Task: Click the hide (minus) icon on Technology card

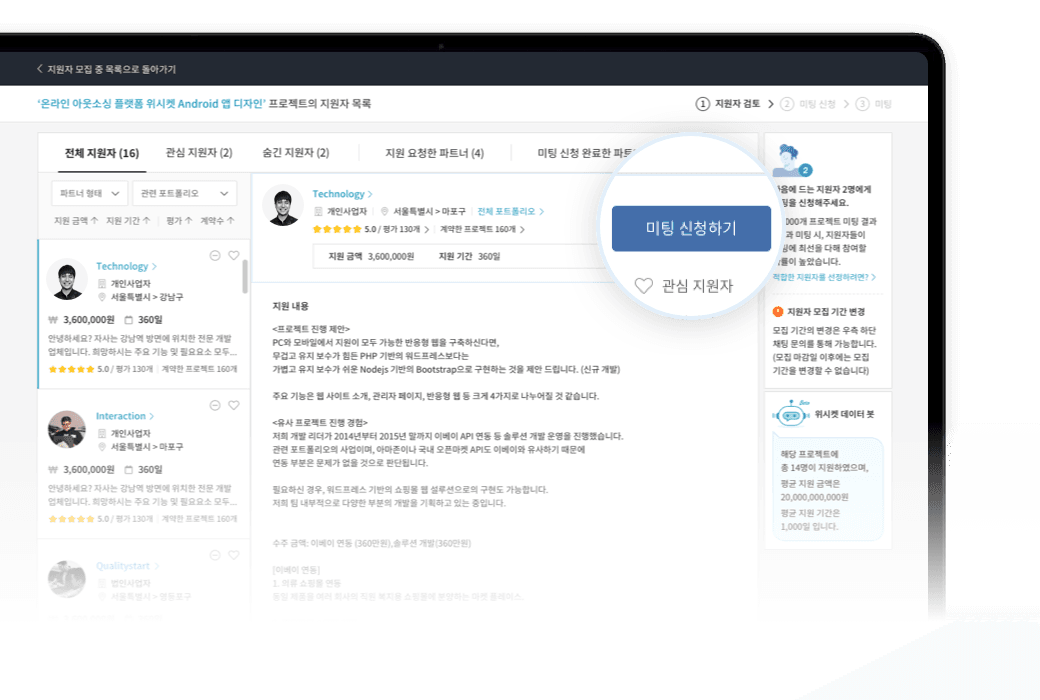Action: tap(215, 255)
